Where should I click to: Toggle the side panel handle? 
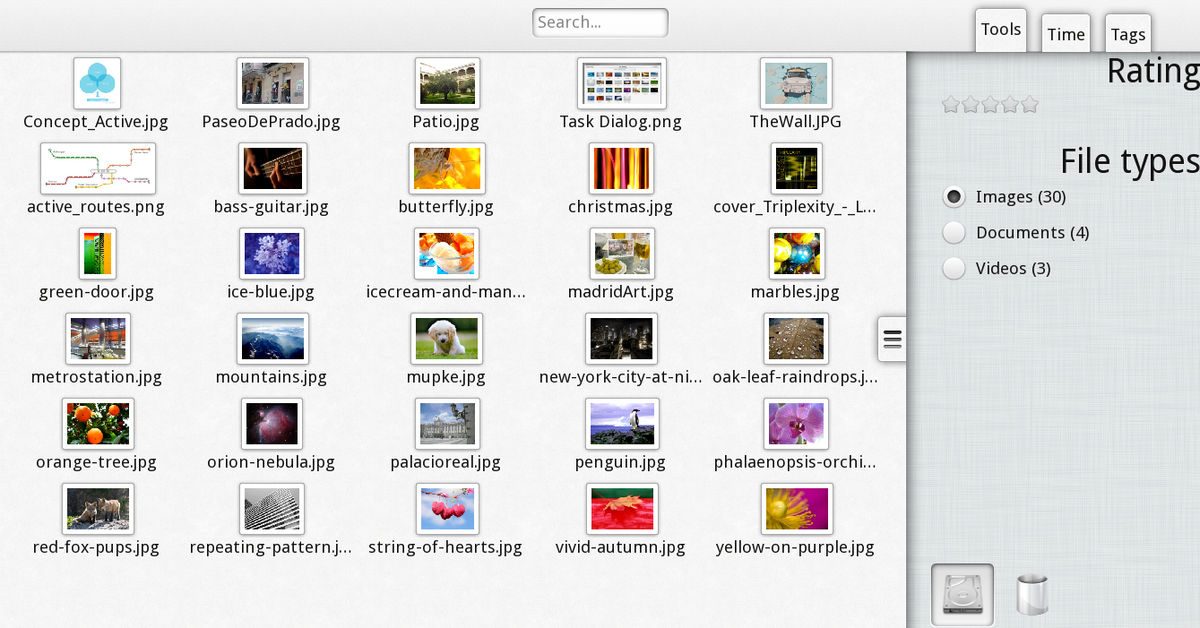[x=892, y=339]
